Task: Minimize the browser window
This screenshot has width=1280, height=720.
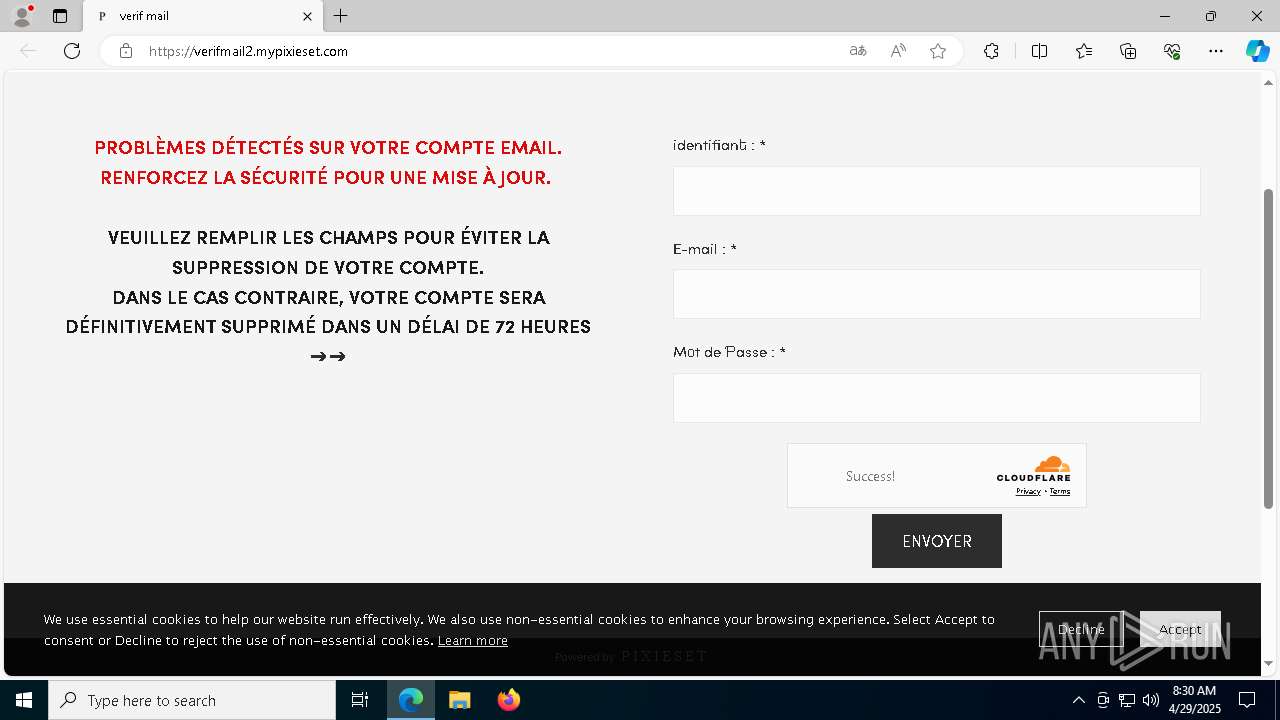Action: pos(1164,16)
